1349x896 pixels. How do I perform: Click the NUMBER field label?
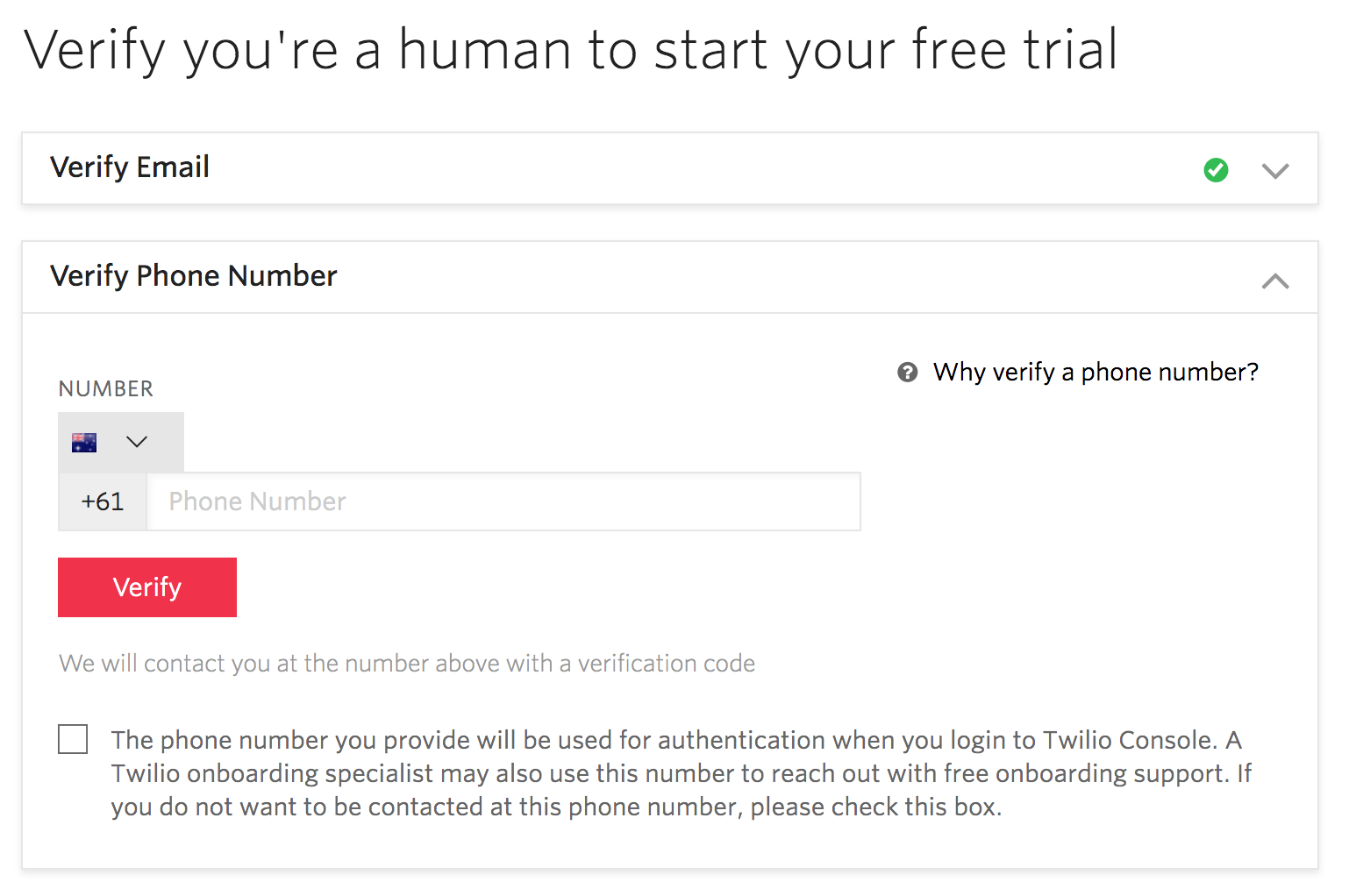coord(106,388)
